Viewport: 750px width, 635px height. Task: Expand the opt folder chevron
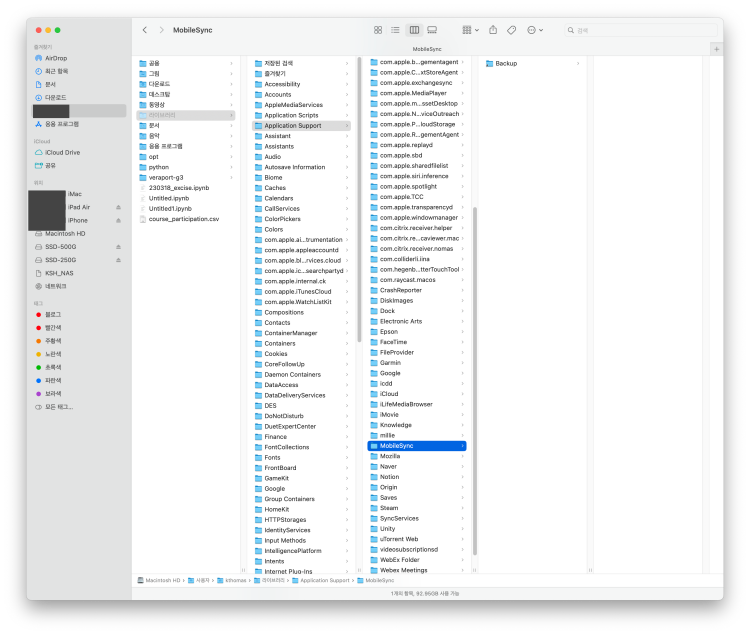pos(231,157)
